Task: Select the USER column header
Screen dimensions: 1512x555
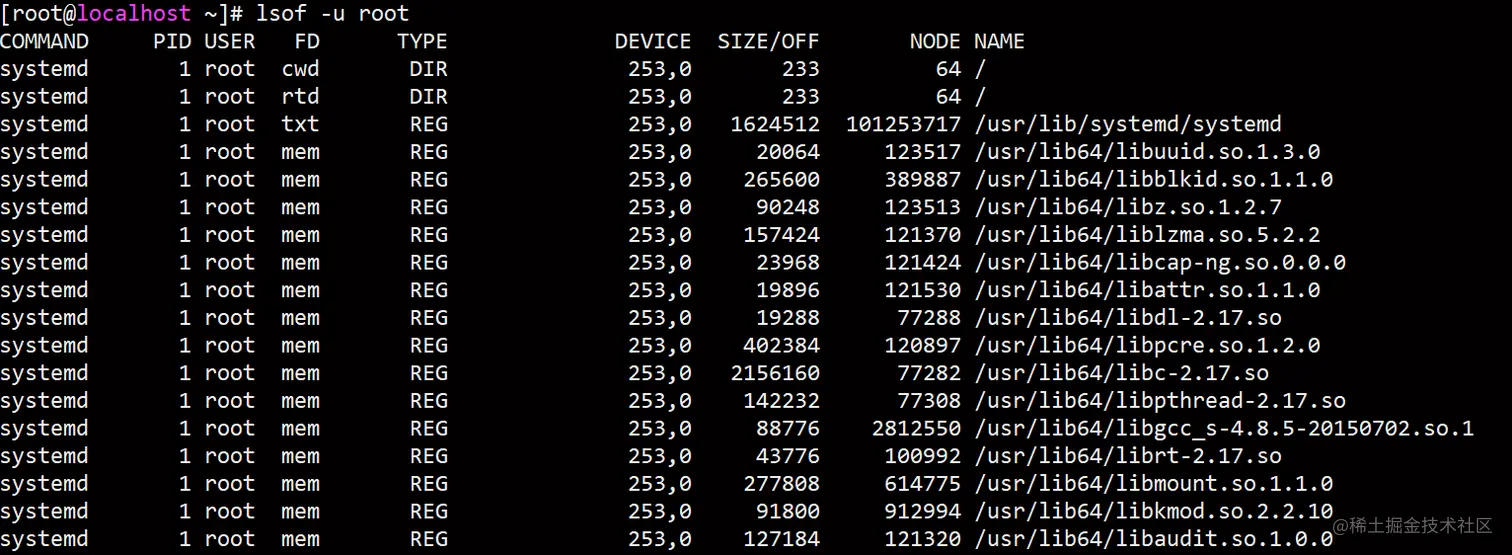Action: pyautogui.click(x=230, y=42)
